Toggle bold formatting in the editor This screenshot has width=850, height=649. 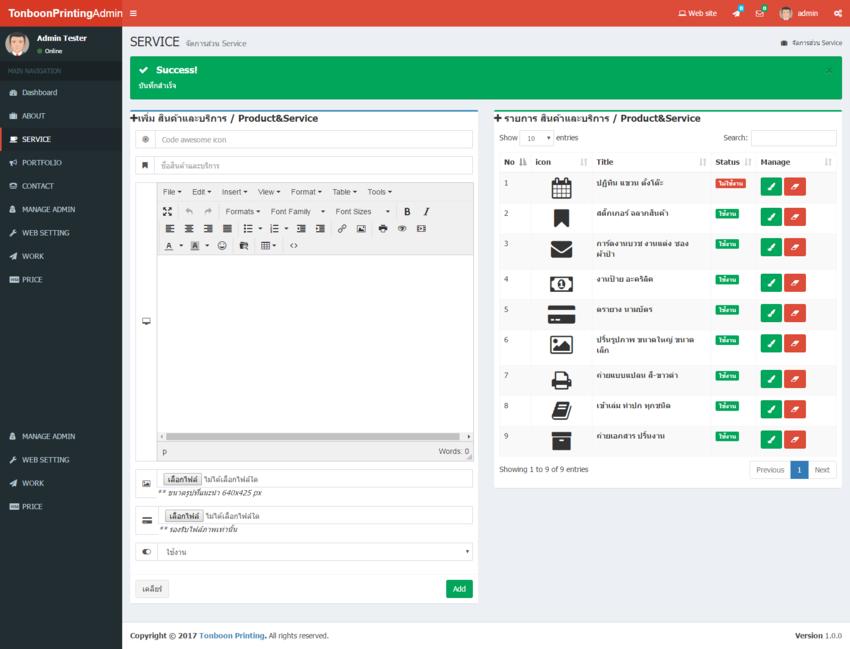[x=408, y=212]
